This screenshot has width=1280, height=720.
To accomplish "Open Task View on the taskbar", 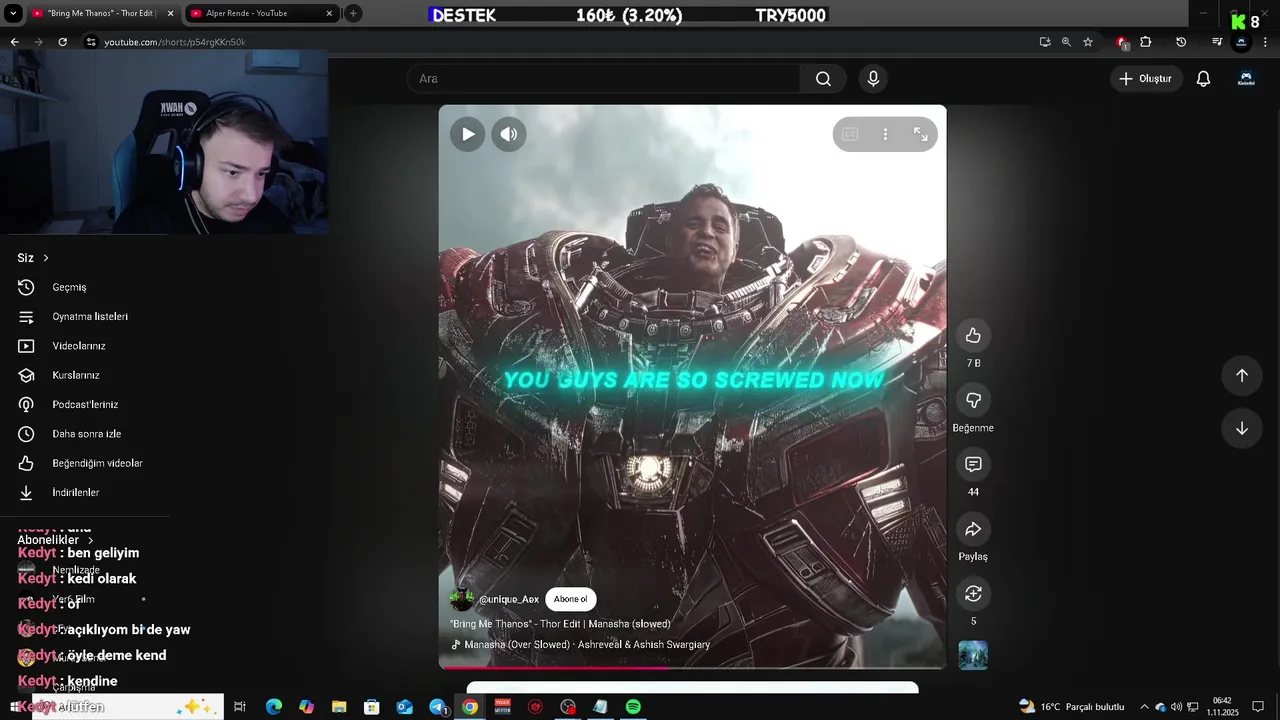I will point(240,707).
